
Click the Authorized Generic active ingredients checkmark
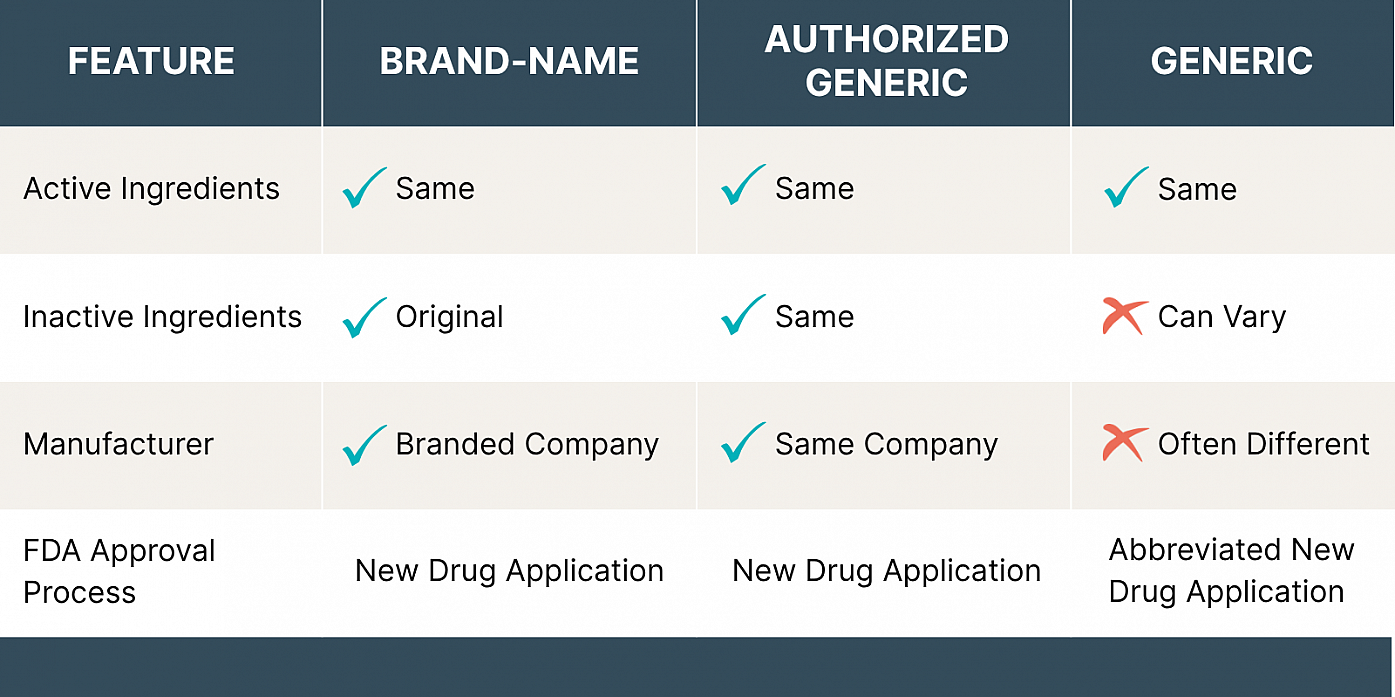coord(743,187)
